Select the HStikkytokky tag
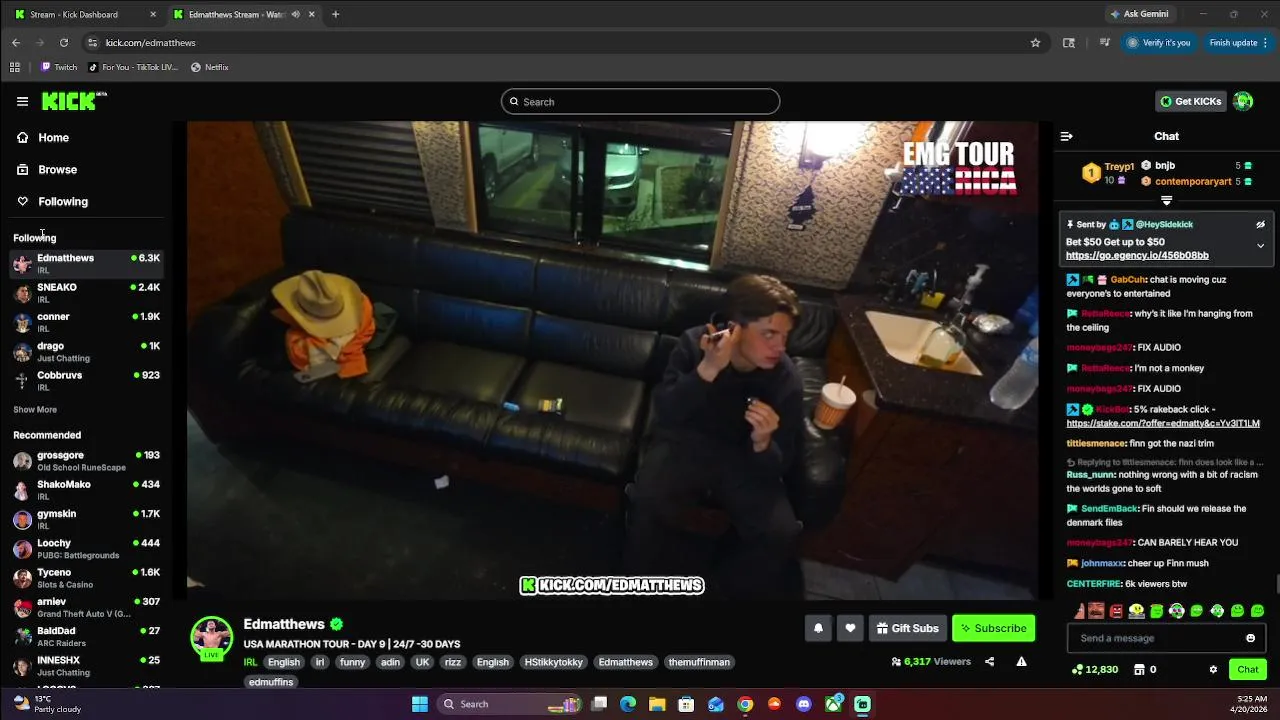 (553, 662)
